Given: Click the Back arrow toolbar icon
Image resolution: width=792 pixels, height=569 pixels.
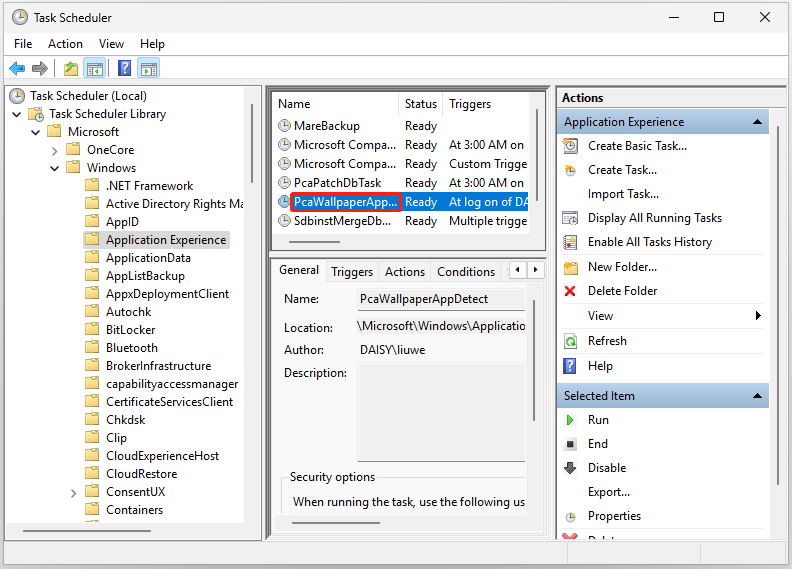Looking at the screenshot, I should coord(17,68).
